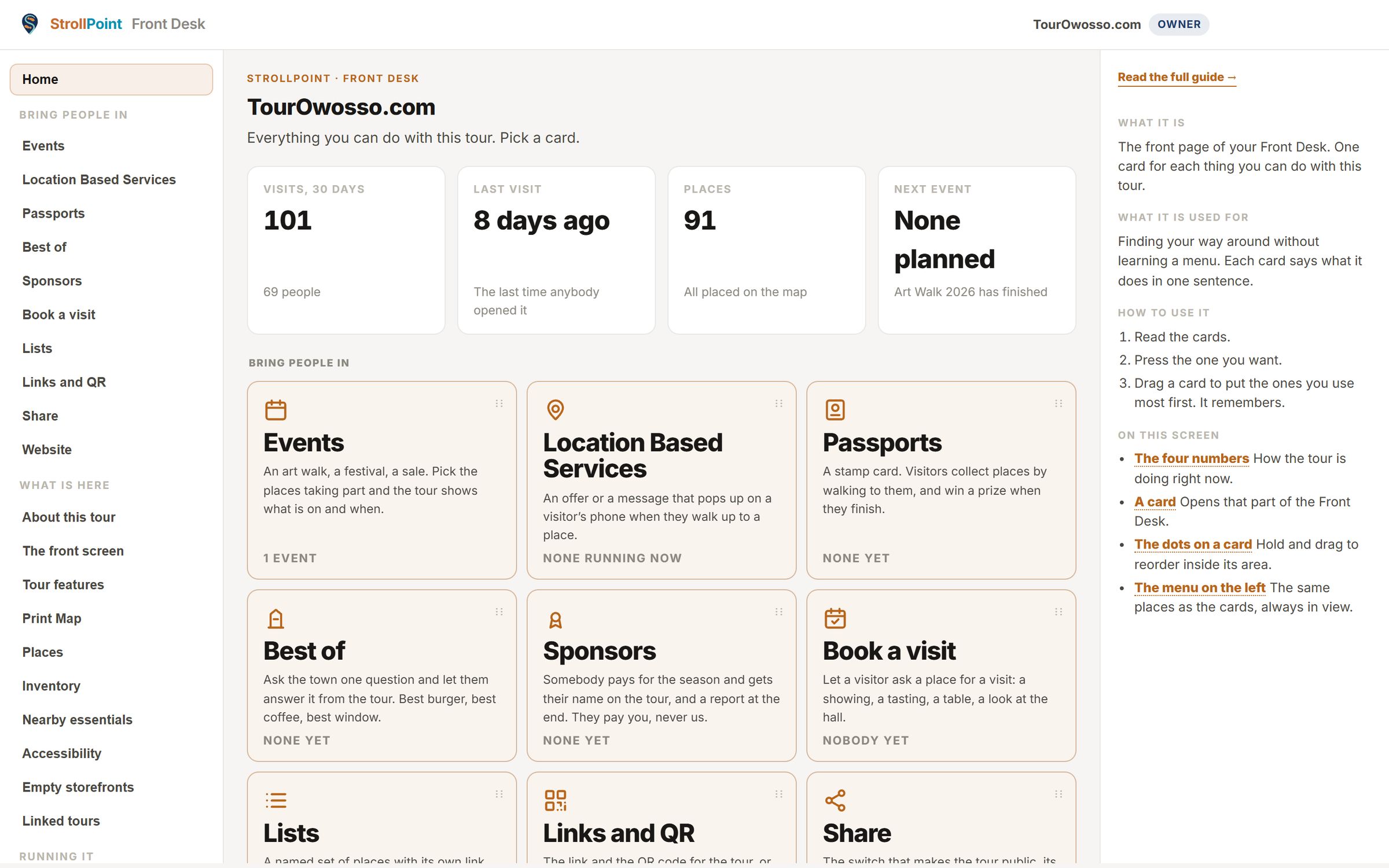This screenshot has height=868, width=1389.
Task: Click the Events calendar icon
Action: click(275, 410)
